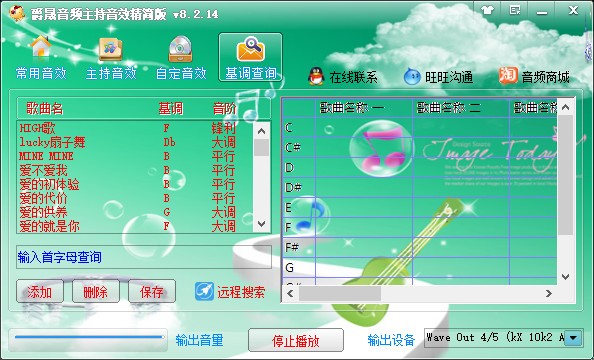
Task: Click song list scrollbar up arrow
Action: 261,131
